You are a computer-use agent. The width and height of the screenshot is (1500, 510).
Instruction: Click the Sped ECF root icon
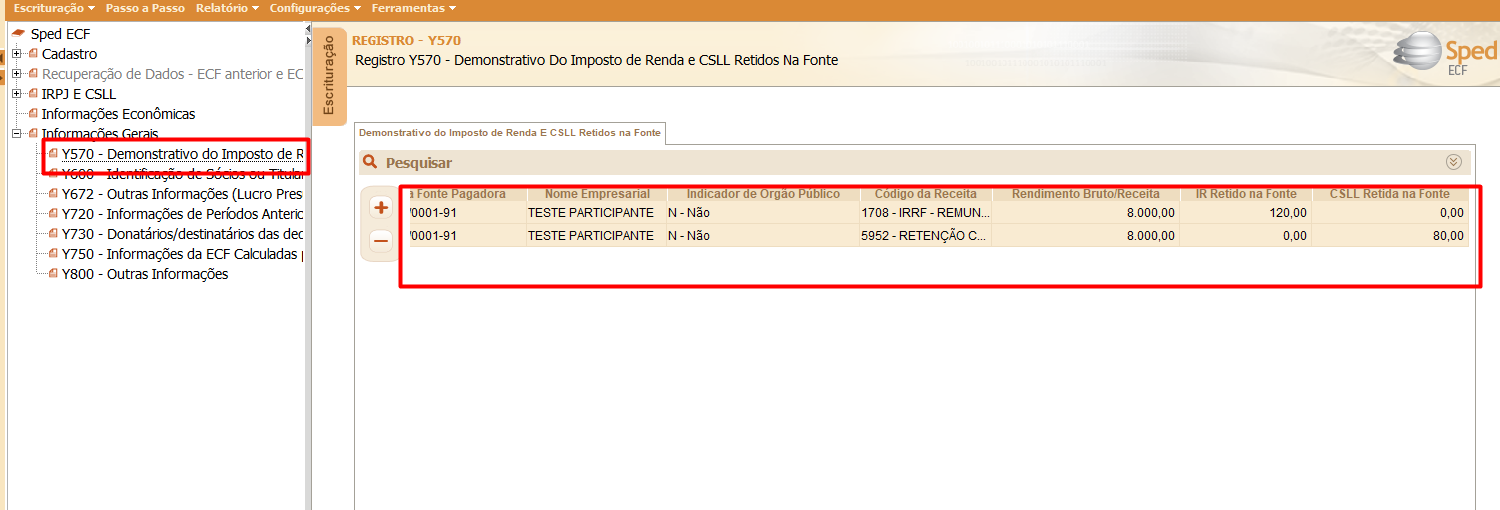point(18,34)
